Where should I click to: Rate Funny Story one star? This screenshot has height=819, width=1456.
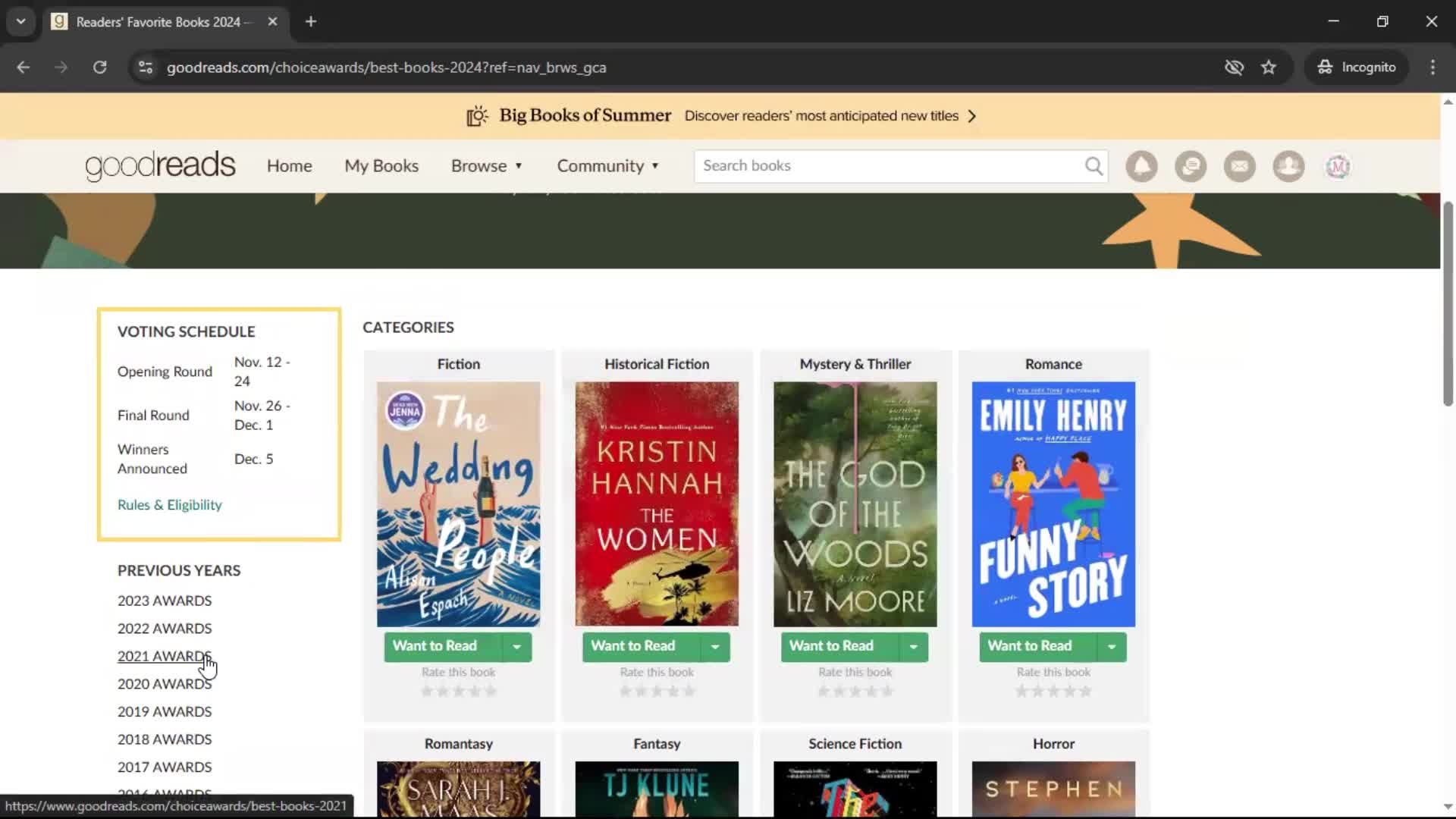(1021, 691)
